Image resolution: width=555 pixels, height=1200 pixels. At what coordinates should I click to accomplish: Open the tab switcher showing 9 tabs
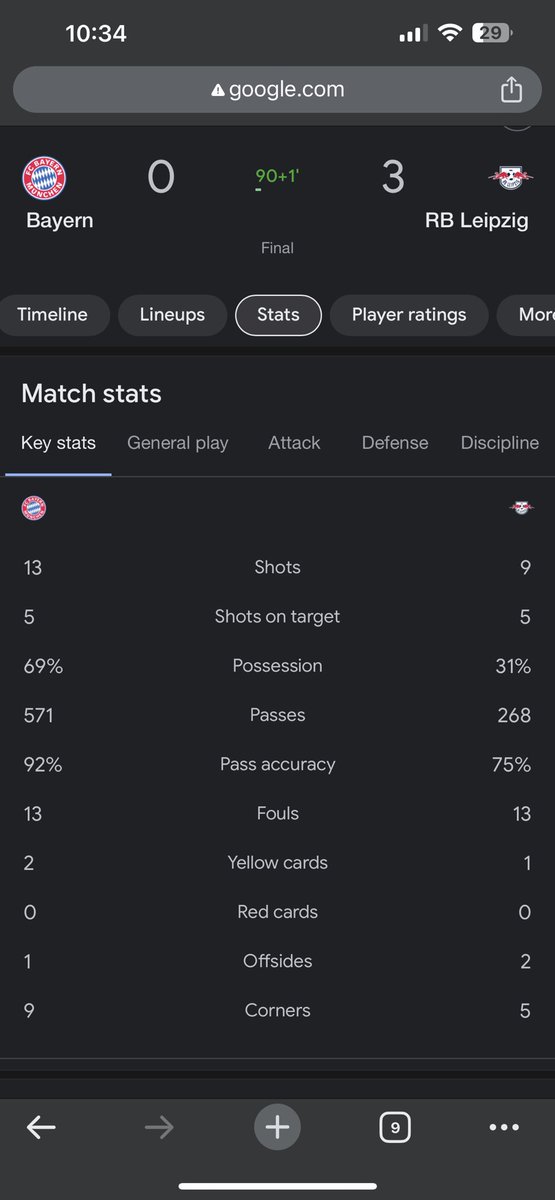[x=395, y=1128]
